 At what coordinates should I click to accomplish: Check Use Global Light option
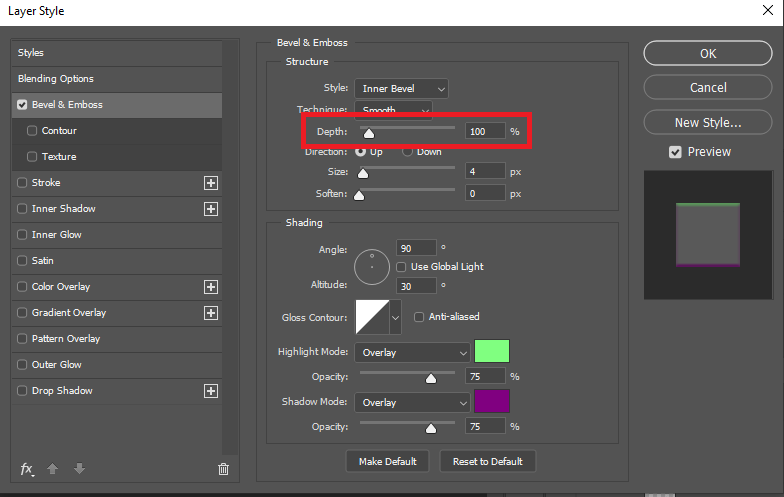click(401, 267)
